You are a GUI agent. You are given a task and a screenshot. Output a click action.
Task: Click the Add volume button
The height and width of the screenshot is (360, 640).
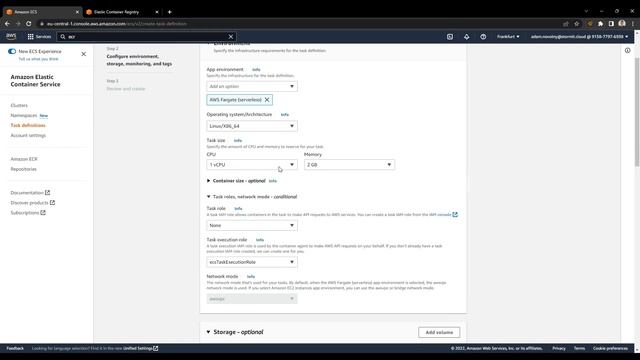[x=439, y=332]
